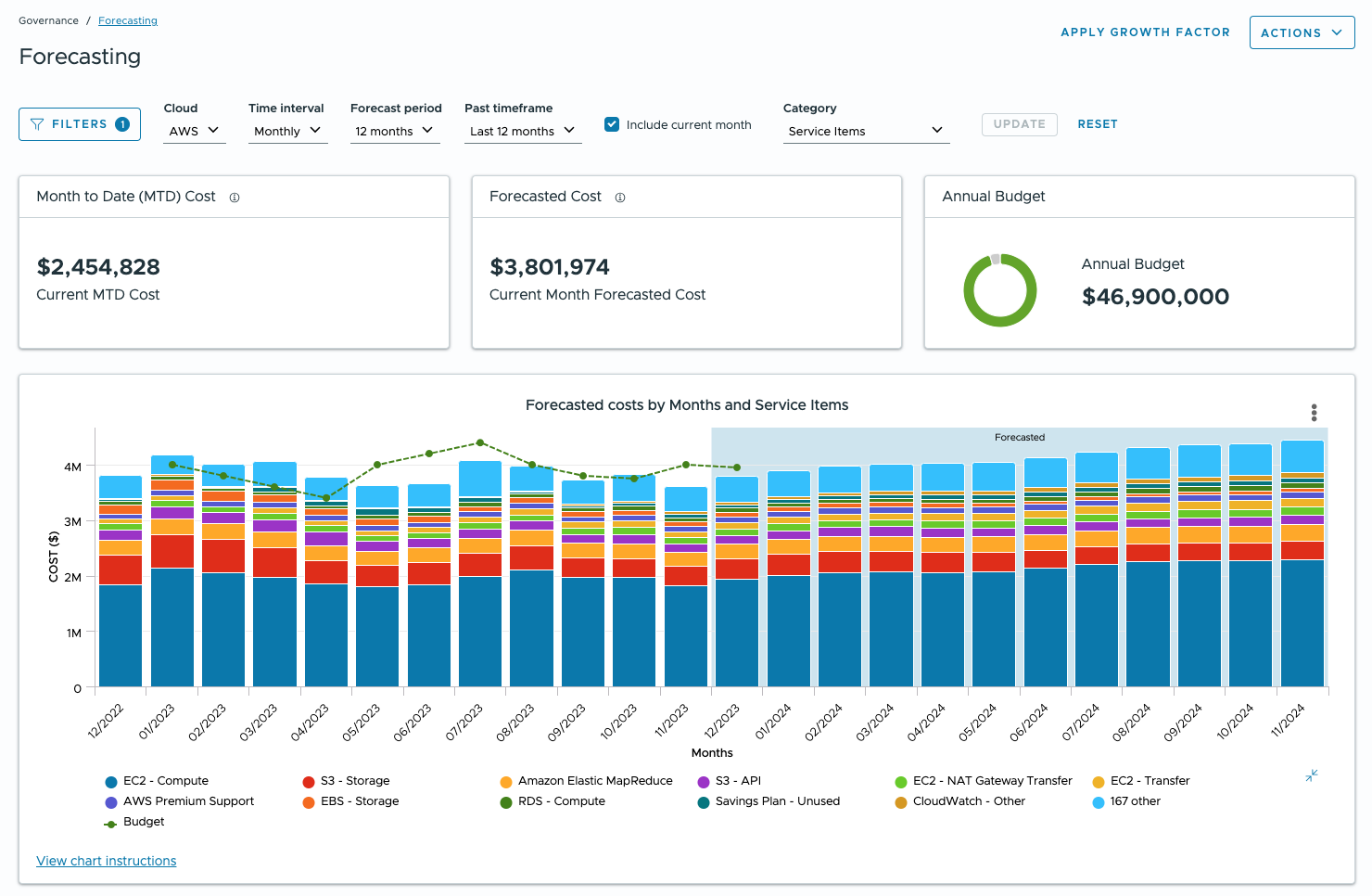The height and width of the screenshot is (896, 1372).
Task: Click the 06/2024 forecasted bar
Action: 1046,573
